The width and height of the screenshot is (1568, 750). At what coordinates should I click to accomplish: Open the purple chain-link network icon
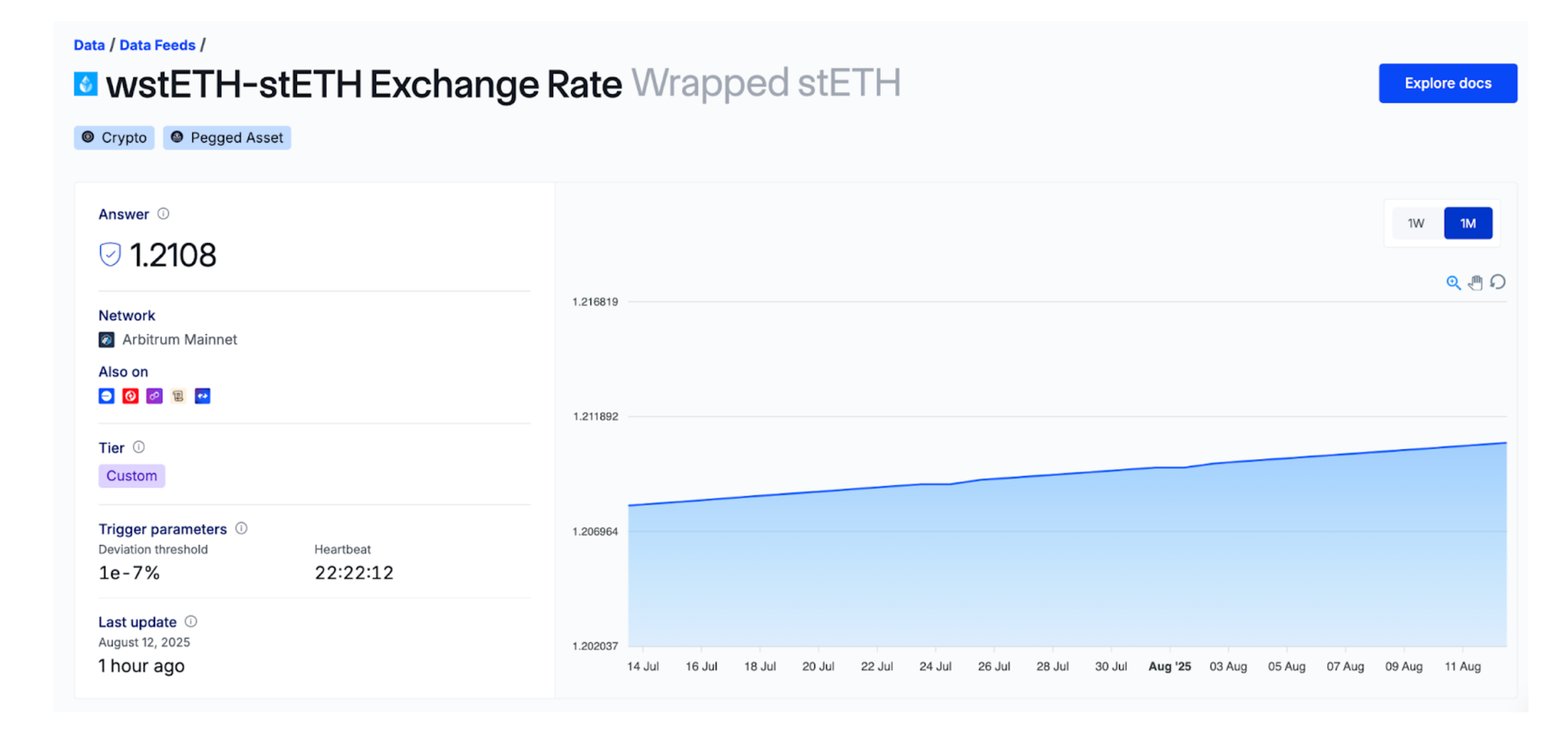[x=154, y=397]
